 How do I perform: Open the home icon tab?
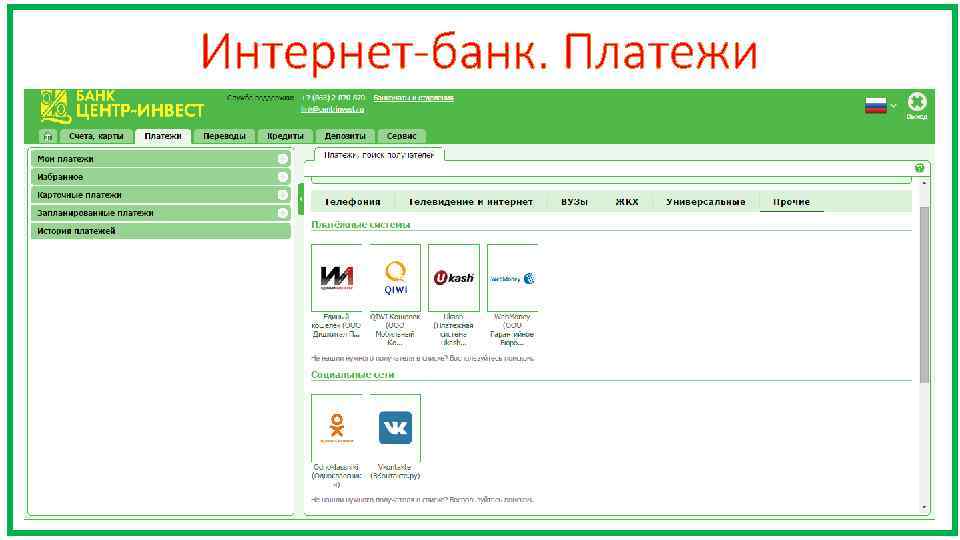pyautogui.click(x=47, y=136)
